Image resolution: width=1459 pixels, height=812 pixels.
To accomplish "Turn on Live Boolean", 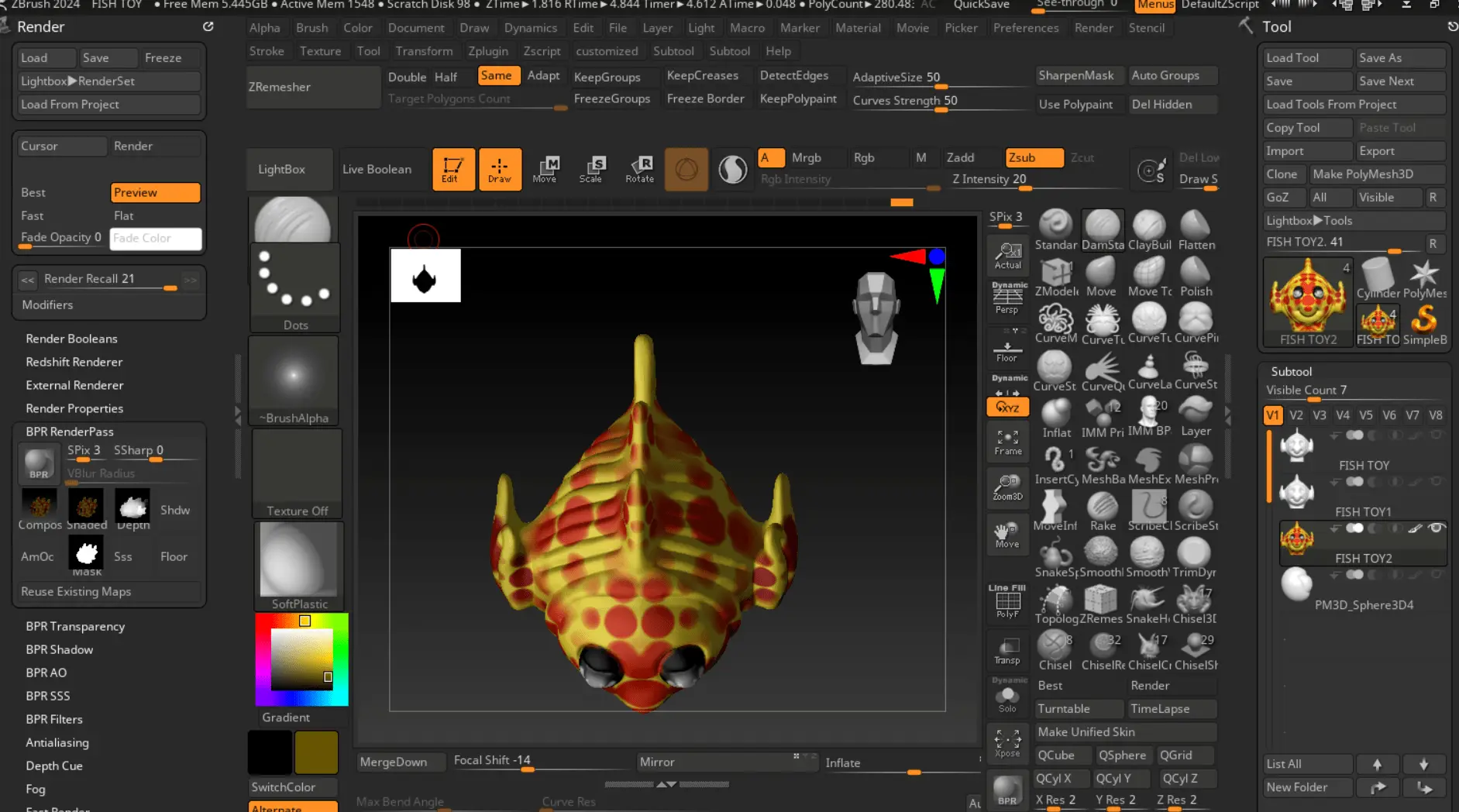I will pos(377,169).
